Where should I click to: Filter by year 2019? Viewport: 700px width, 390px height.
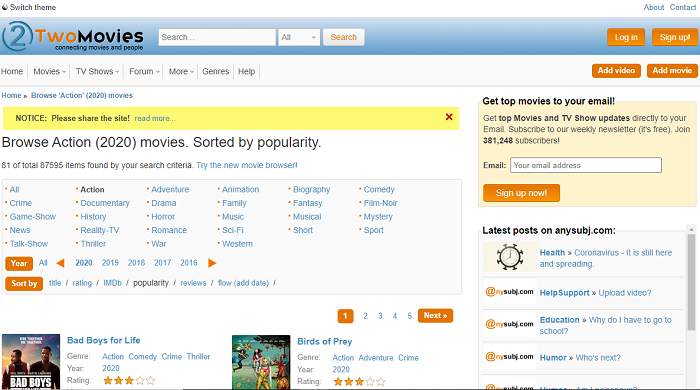110,263
